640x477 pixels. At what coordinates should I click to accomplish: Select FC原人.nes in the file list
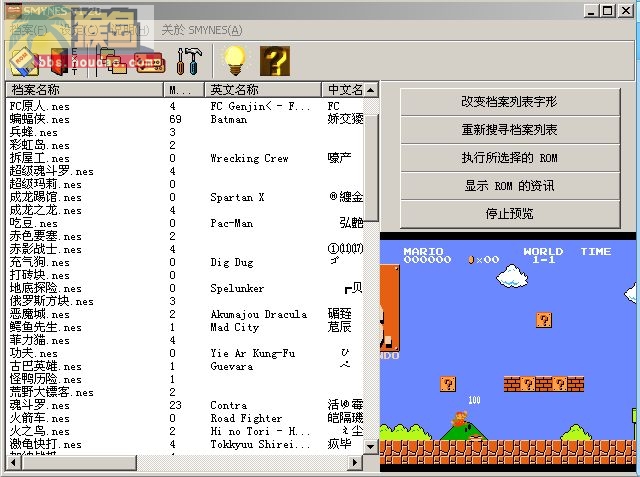pos(40,106)
